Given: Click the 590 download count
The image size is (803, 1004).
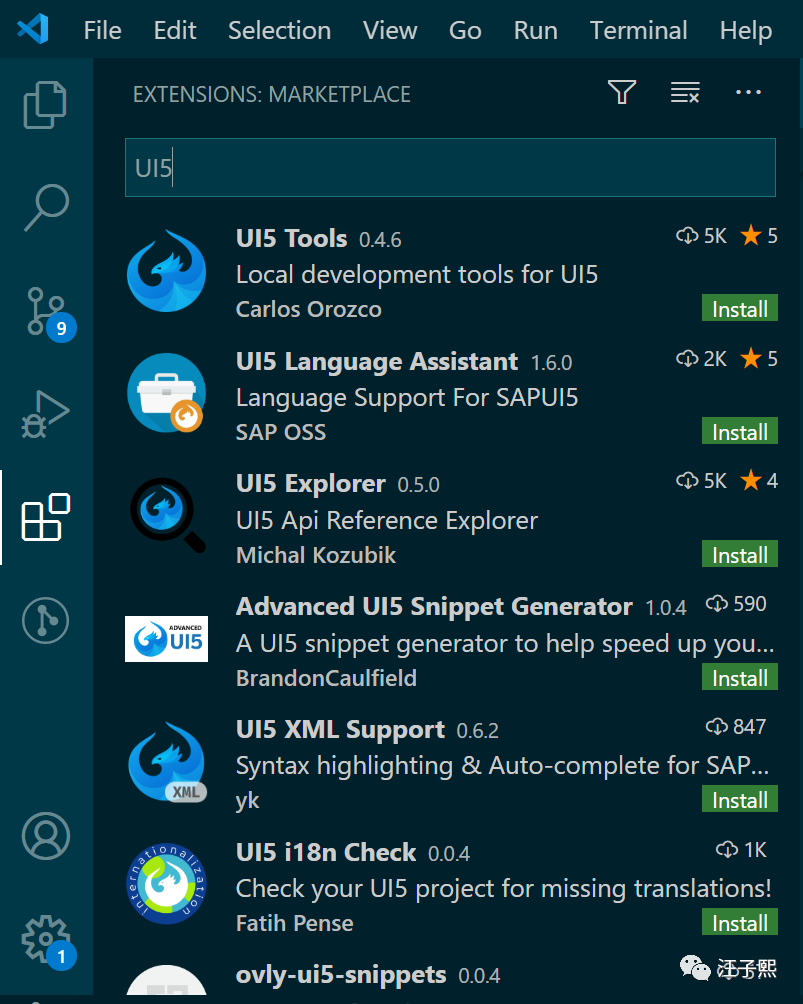Looking at the screenshot, I should pos(736,604).
